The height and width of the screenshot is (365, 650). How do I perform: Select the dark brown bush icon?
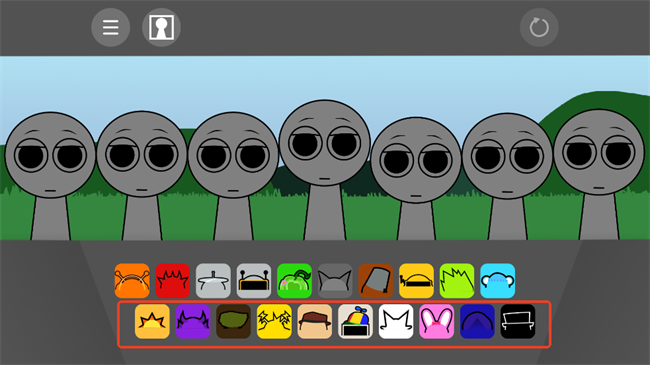pyautogui.click(x=234, y=321)
